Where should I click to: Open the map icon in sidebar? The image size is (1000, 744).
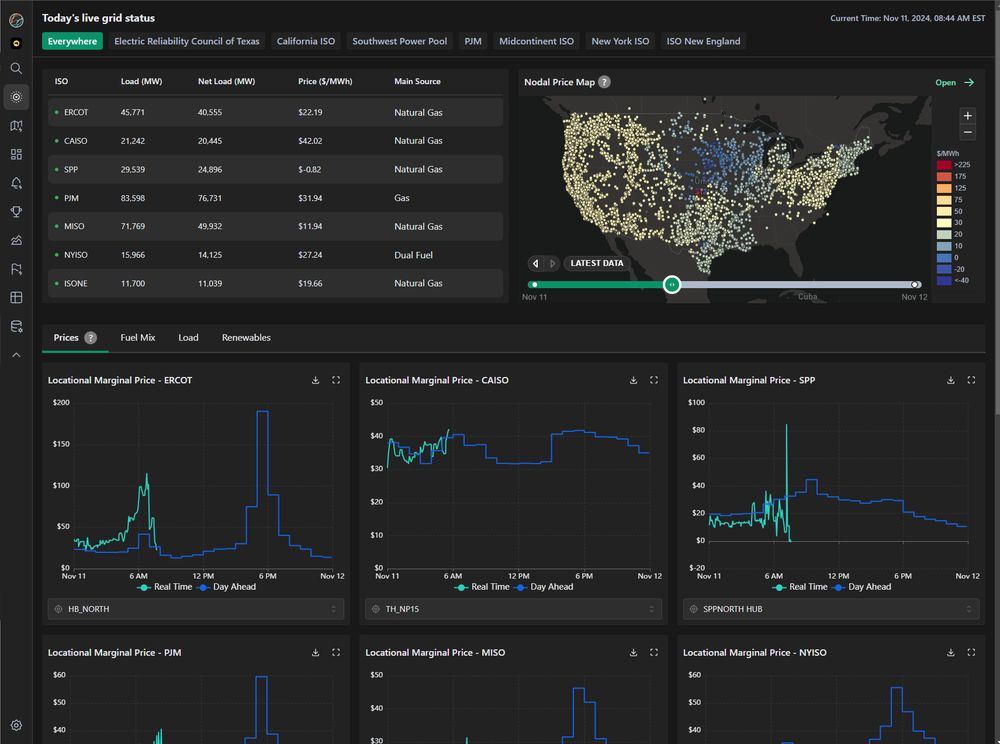(x=17, y=126)
